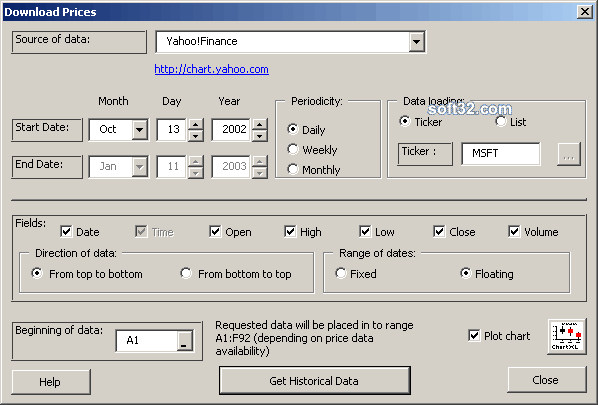Click the ticker browse ellipsis button
Viewport: 598px width, 405px height.
pyautogui.click(x=569, y=154)
